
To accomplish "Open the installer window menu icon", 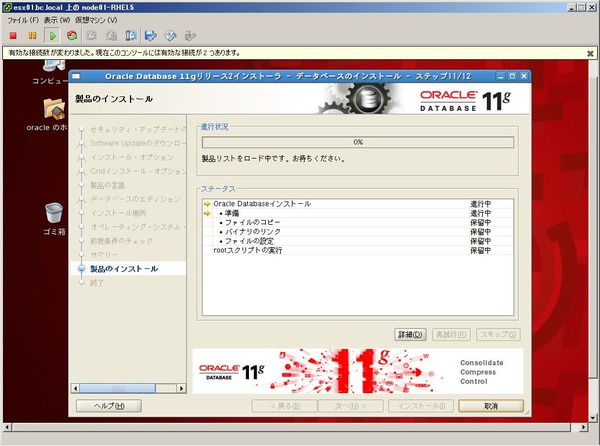I will [x=76, y=76].
